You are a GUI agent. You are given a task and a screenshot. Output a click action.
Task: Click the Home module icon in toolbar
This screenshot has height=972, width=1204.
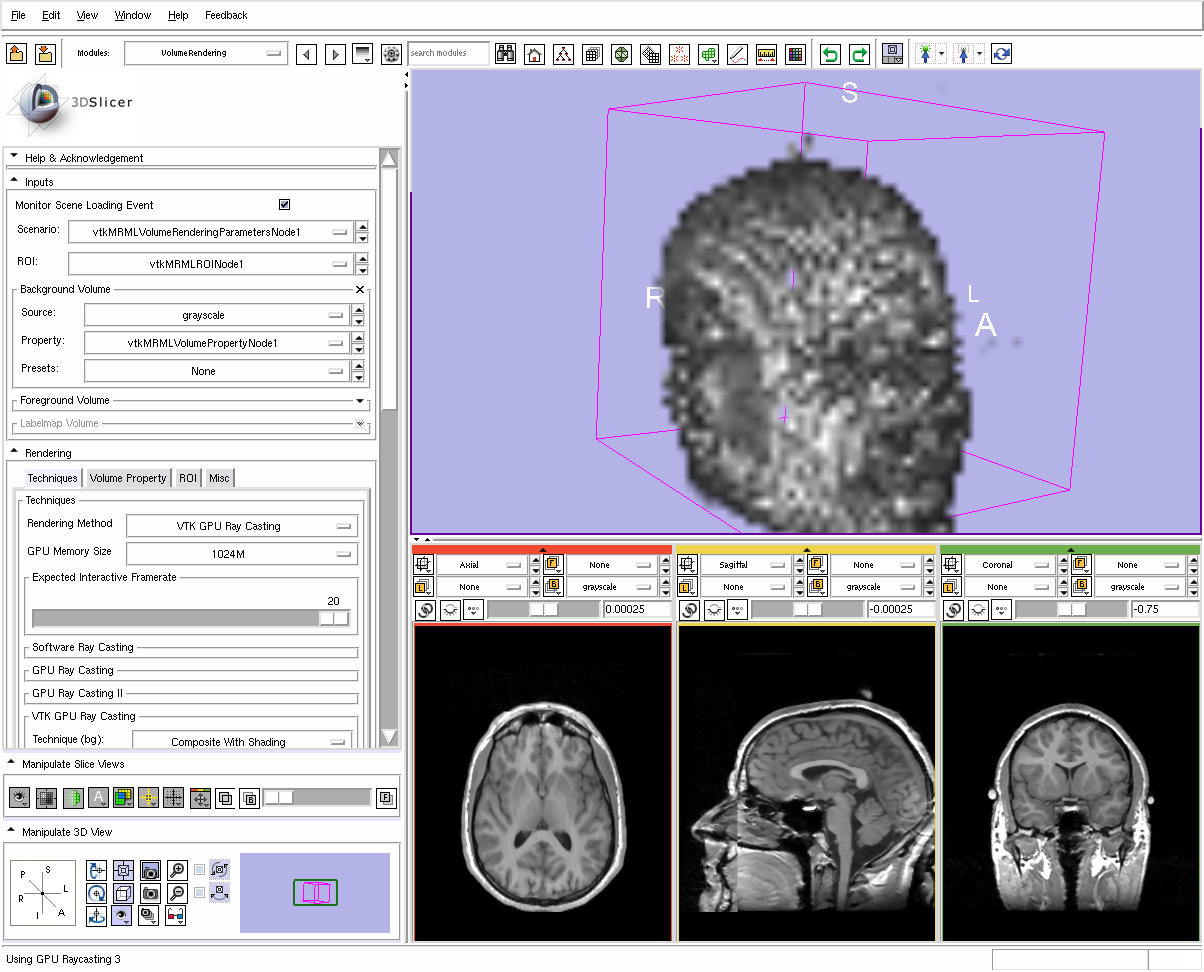click(x=535, y=54)
